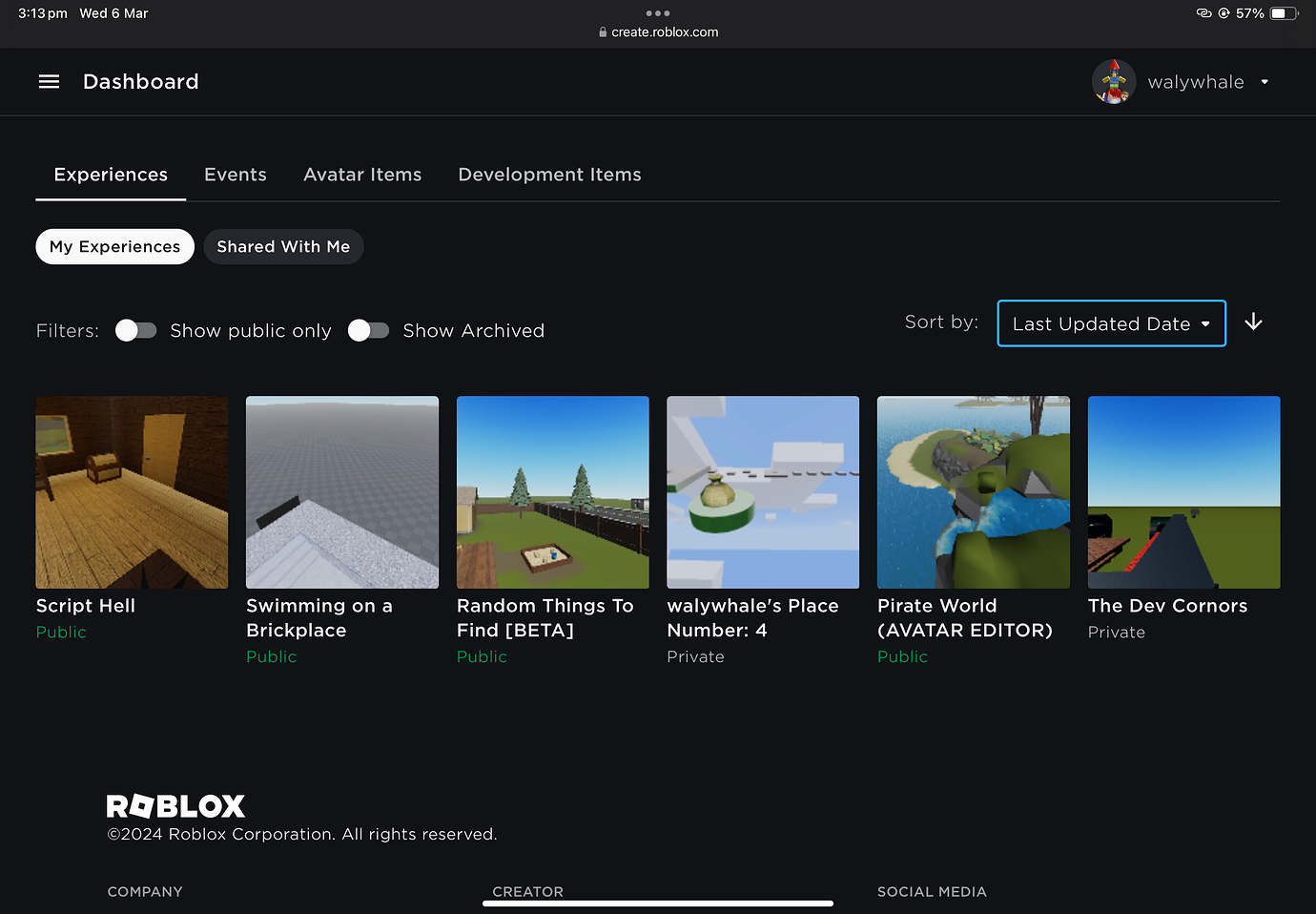The height and width of the screenshot is (914, 1316).
Task: Switch to the Events tab
Action: [x=235, y=175]
